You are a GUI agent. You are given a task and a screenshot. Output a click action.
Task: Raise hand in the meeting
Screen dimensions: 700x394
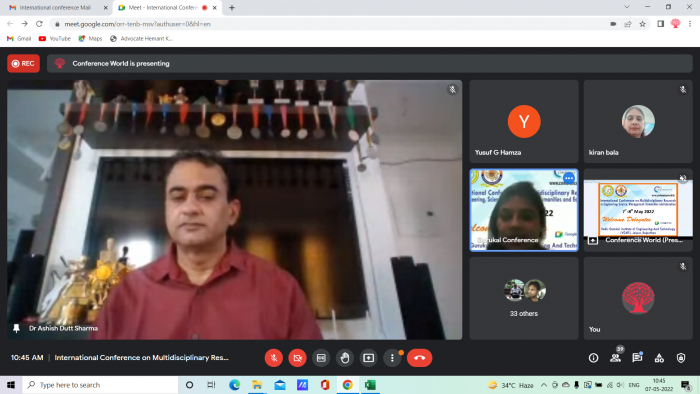(x=345, y=358)
